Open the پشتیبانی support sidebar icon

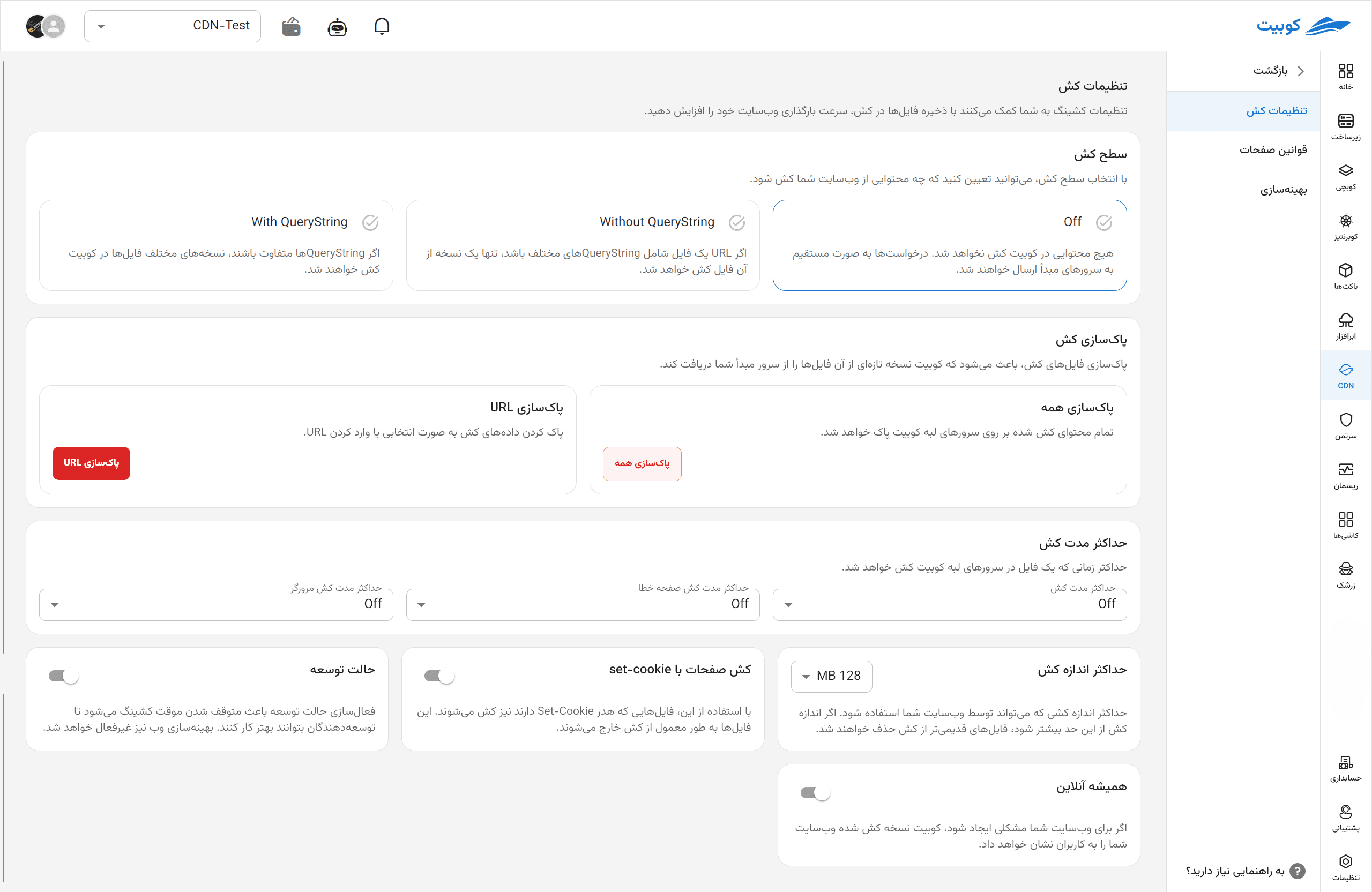click(1346, 818)
